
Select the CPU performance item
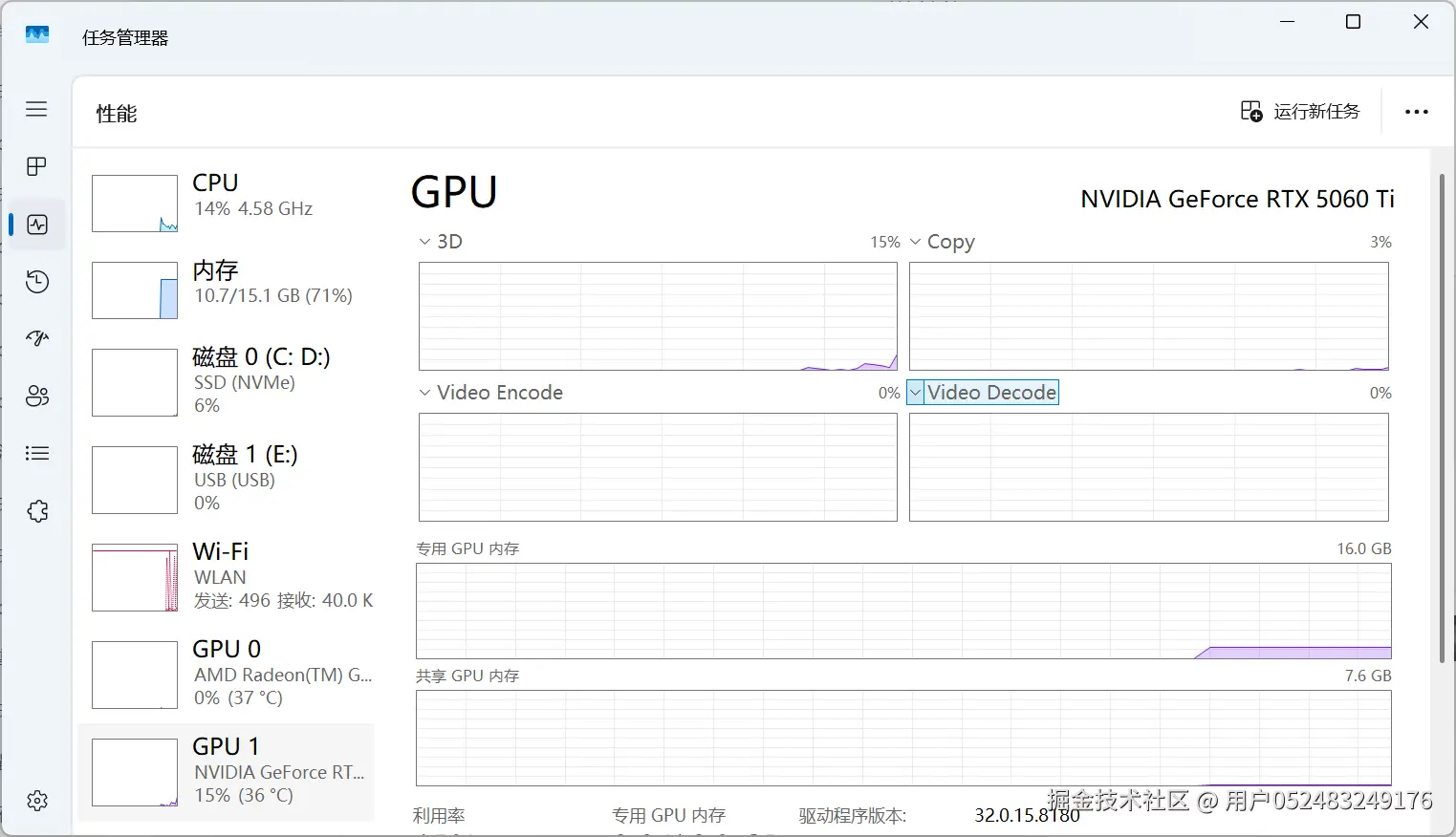(227, 204)
